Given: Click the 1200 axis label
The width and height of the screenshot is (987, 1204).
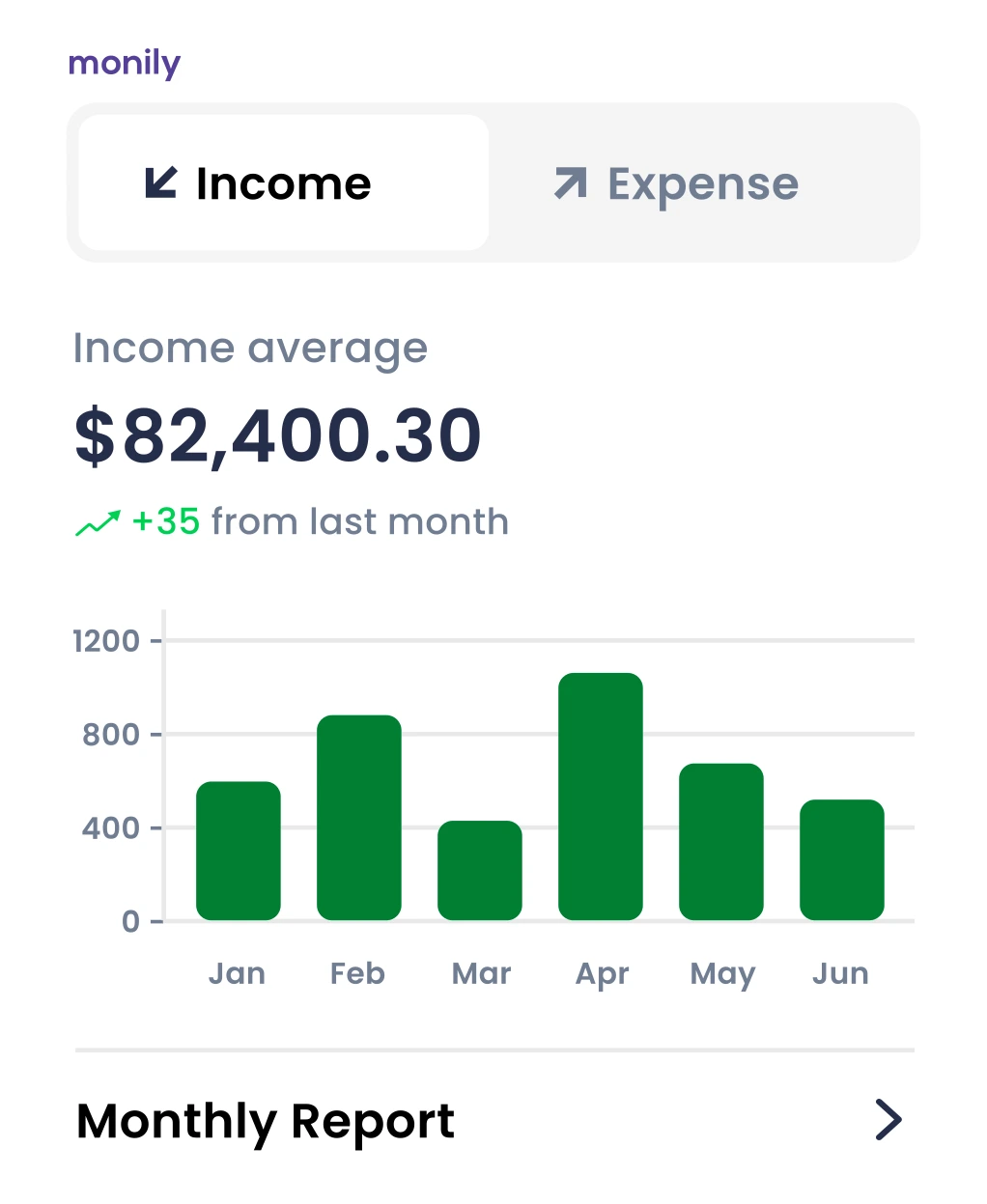Looking at the screenshot, I should (x=106, y=641).
